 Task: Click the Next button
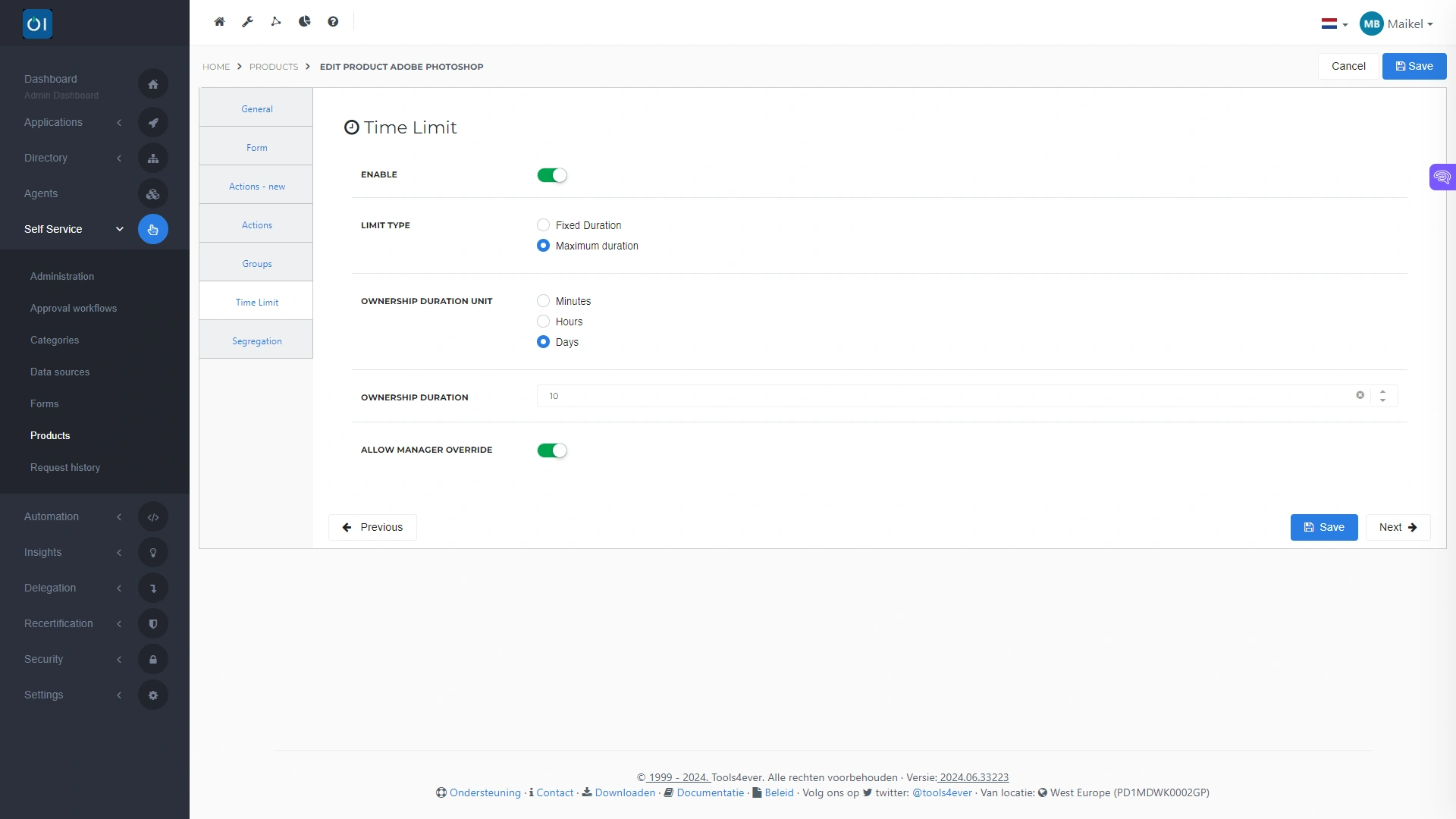coord(1397,528)
